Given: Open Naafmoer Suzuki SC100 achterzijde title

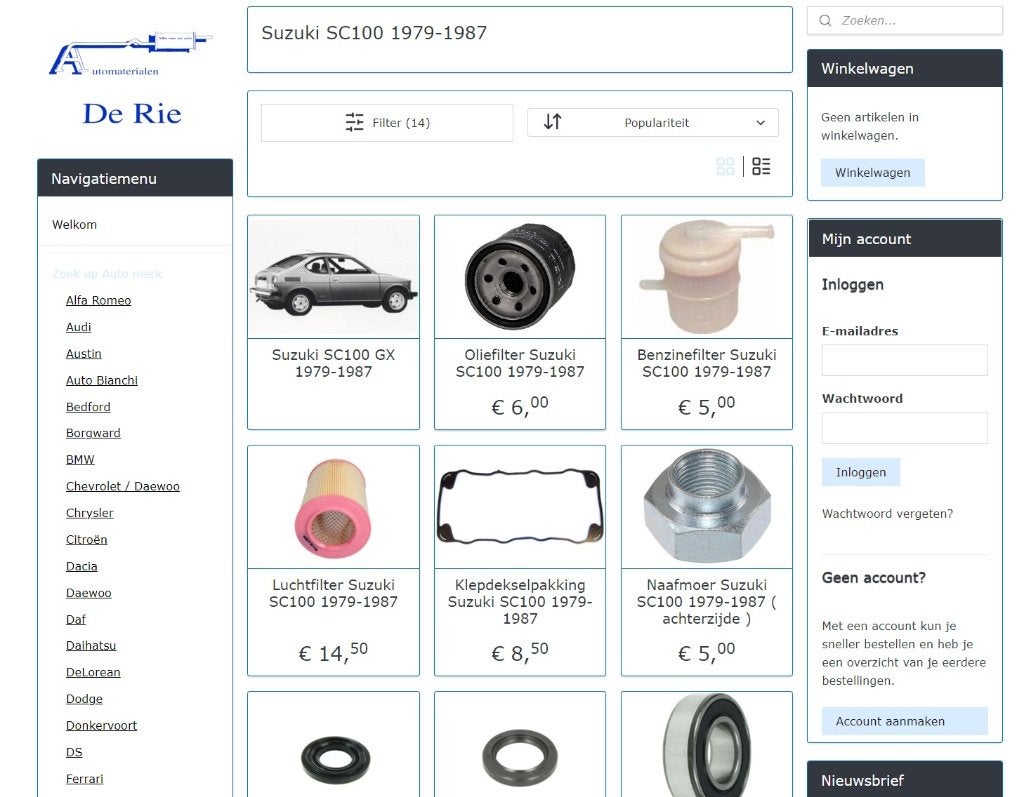Looking at the screenshot, I should [707, 602].
